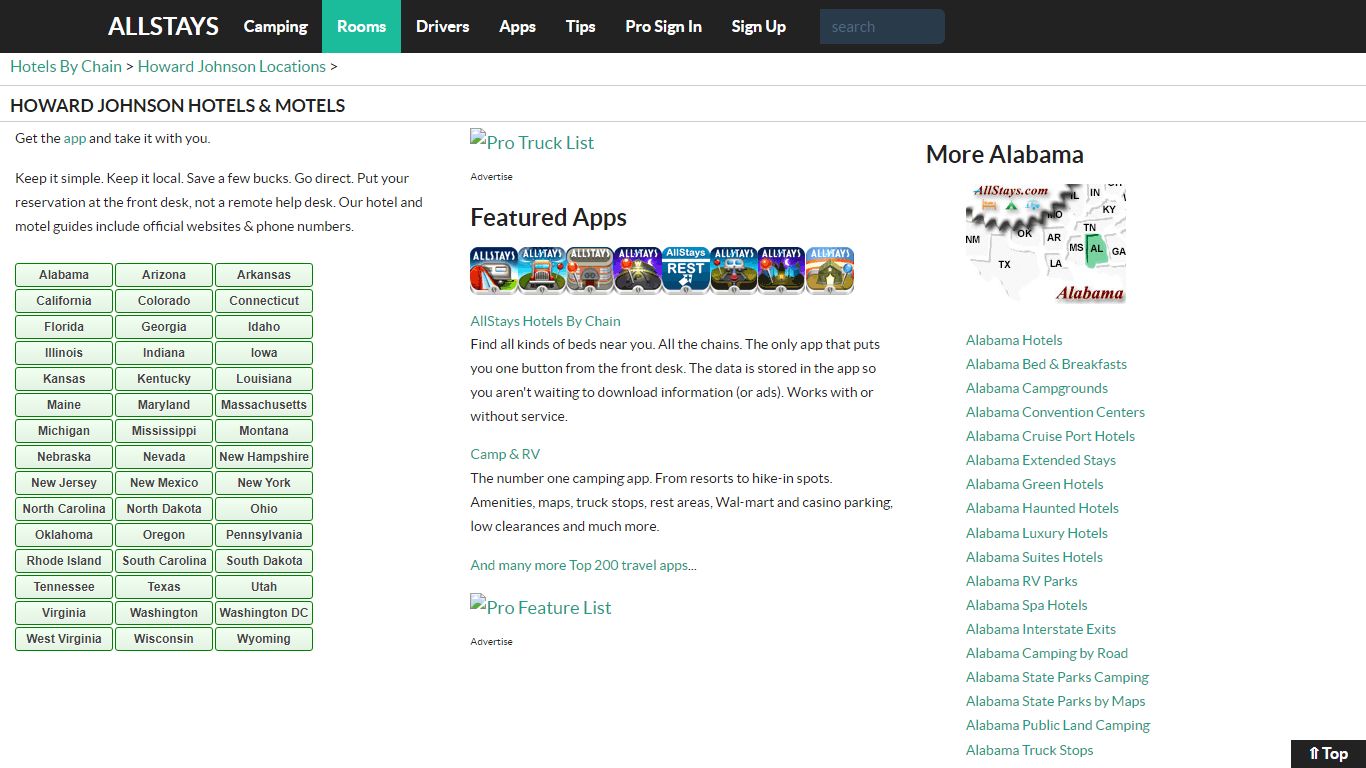This screenshot has width=1366, height=768.
Task: Follow the Howard Johnson Locations breadcrumb
Action: 232,66
